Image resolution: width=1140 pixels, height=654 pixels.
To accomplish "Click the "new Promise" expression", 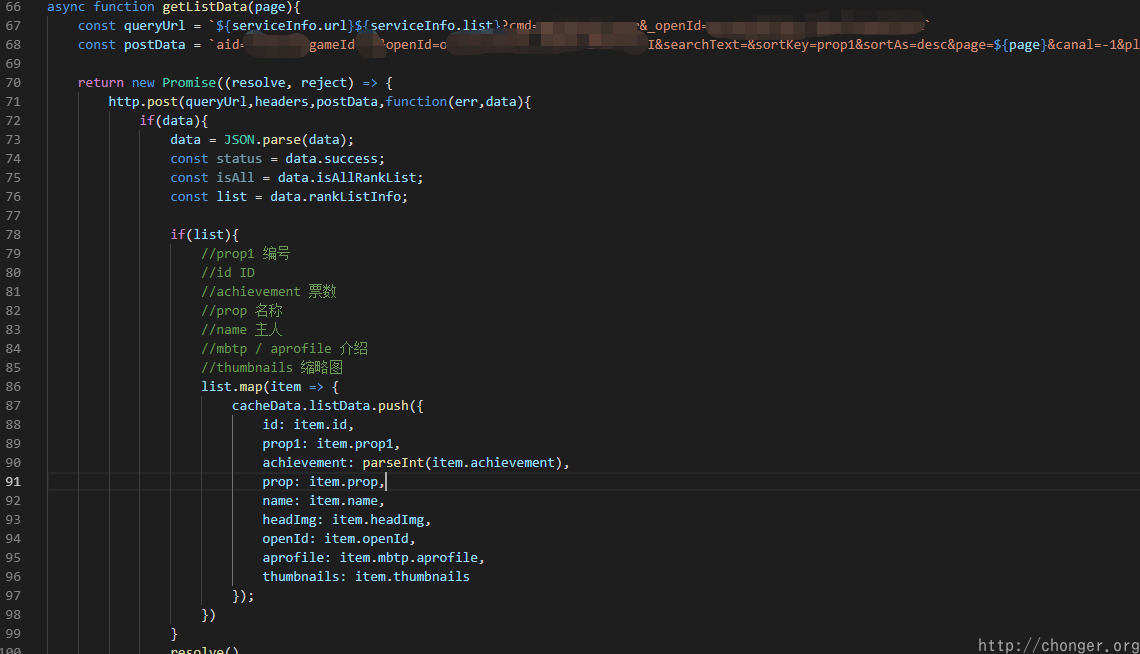I will tap(166, 83).
